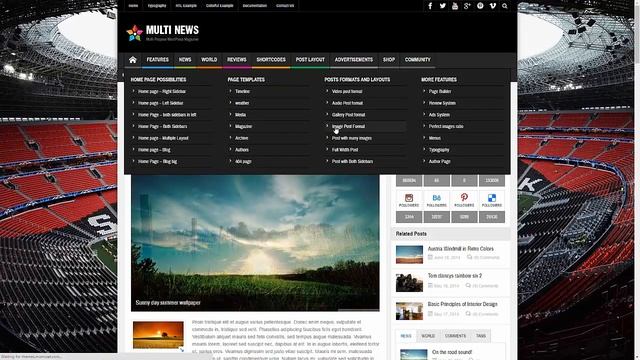This screenshot has width=640, height=360.
Task: Open the Google Plus social icon
Action: [x=467, y=6]
